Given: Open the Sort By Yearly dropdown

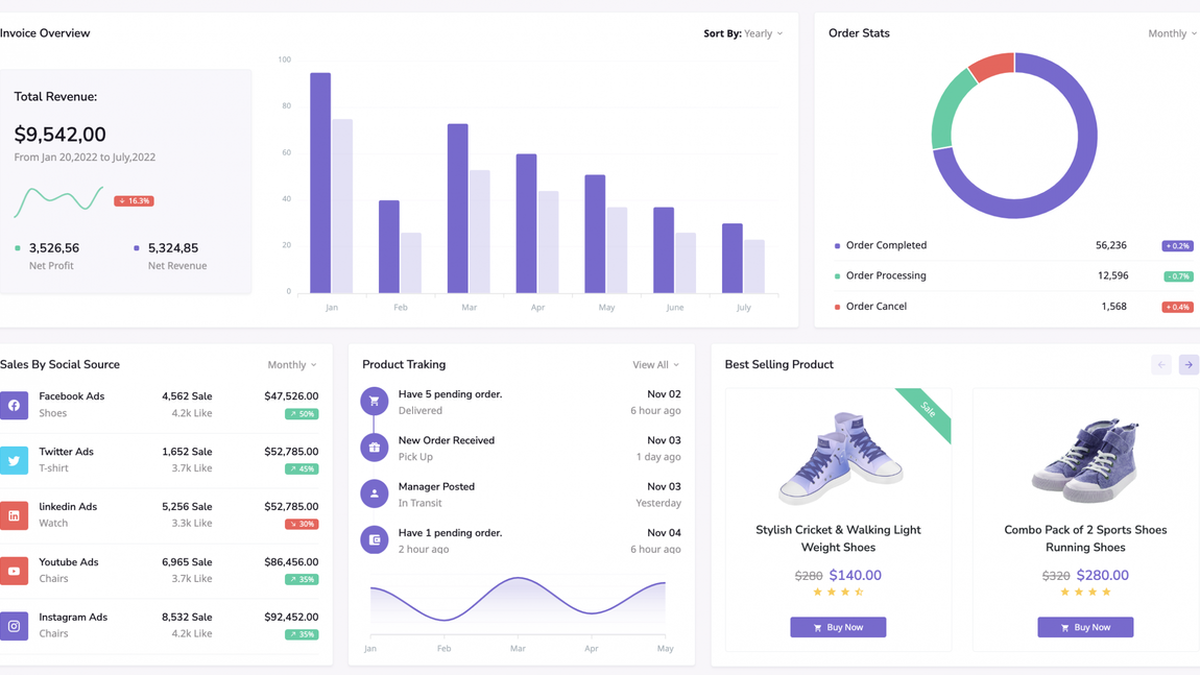Looking at the screenshot, I should click(743, 34).
